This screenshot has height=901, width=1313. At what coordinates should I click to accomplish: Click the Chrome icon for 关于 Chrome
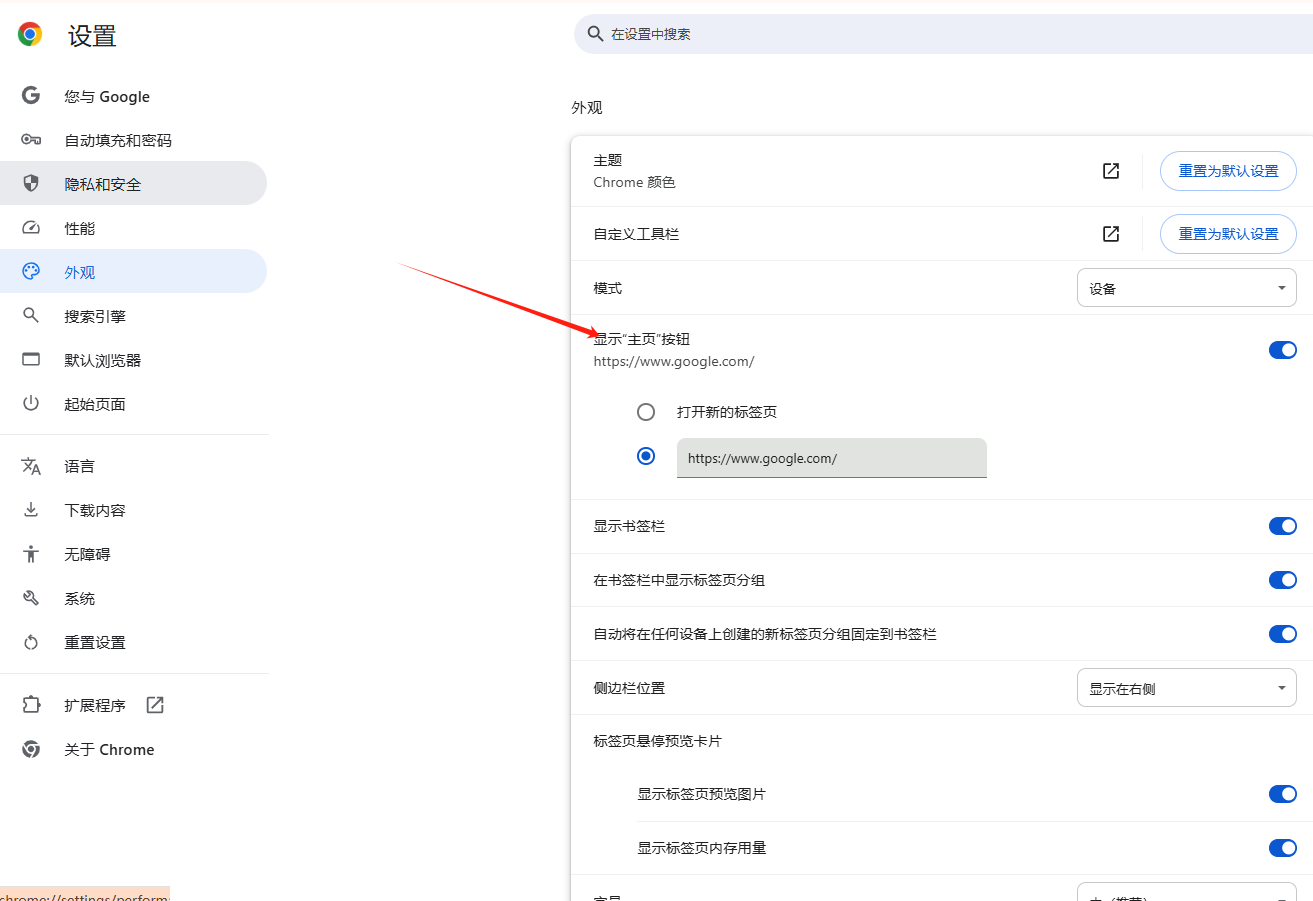coord(31,749)
